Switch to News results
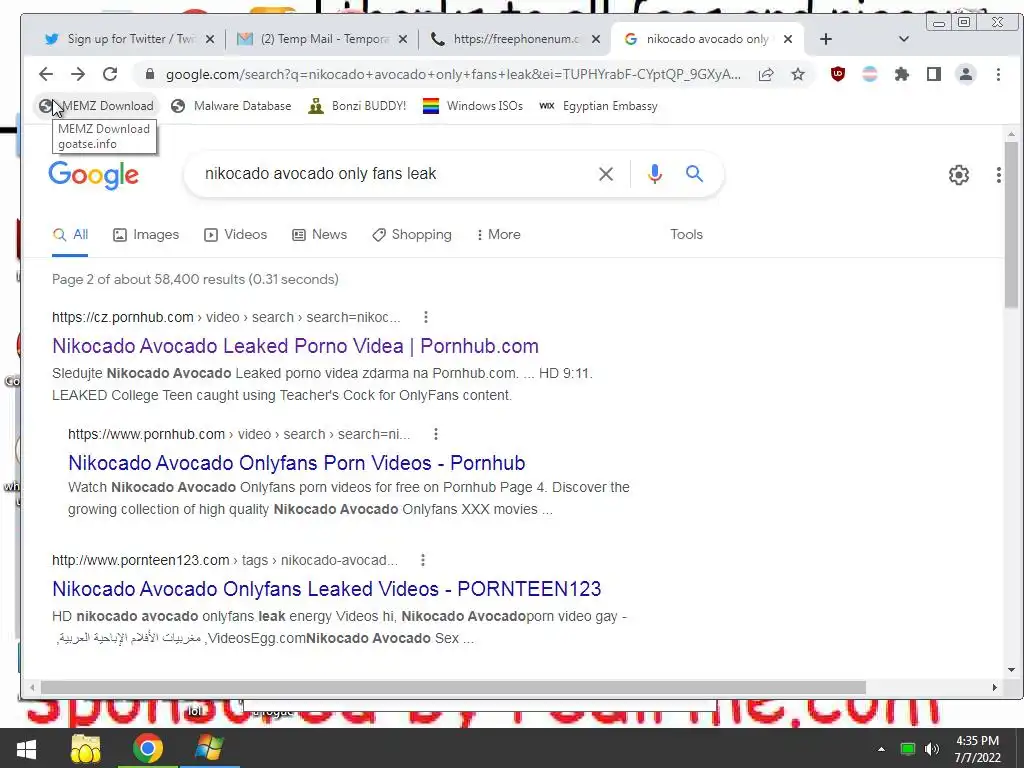Viewport: 1024px width, 768px height. pyautogui.click(x=319, y=234)
